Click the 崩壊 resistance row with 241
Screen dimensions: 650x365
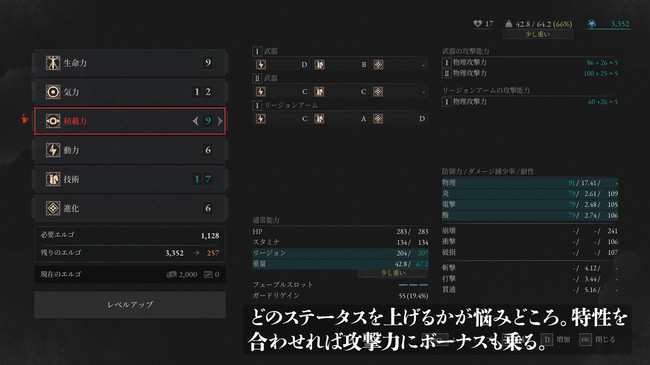530,231
